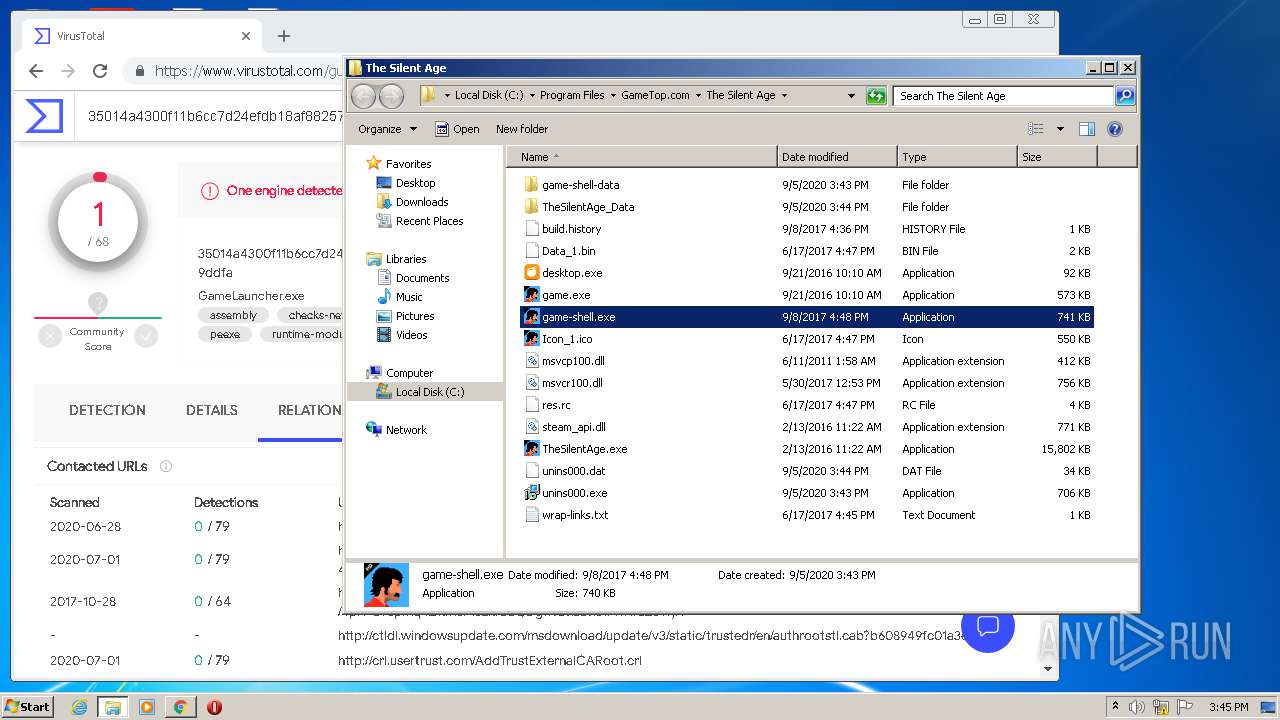Click the Explorer search magnifier icon
This screenshot has width=1280, height=720.
coord(1125,96)
